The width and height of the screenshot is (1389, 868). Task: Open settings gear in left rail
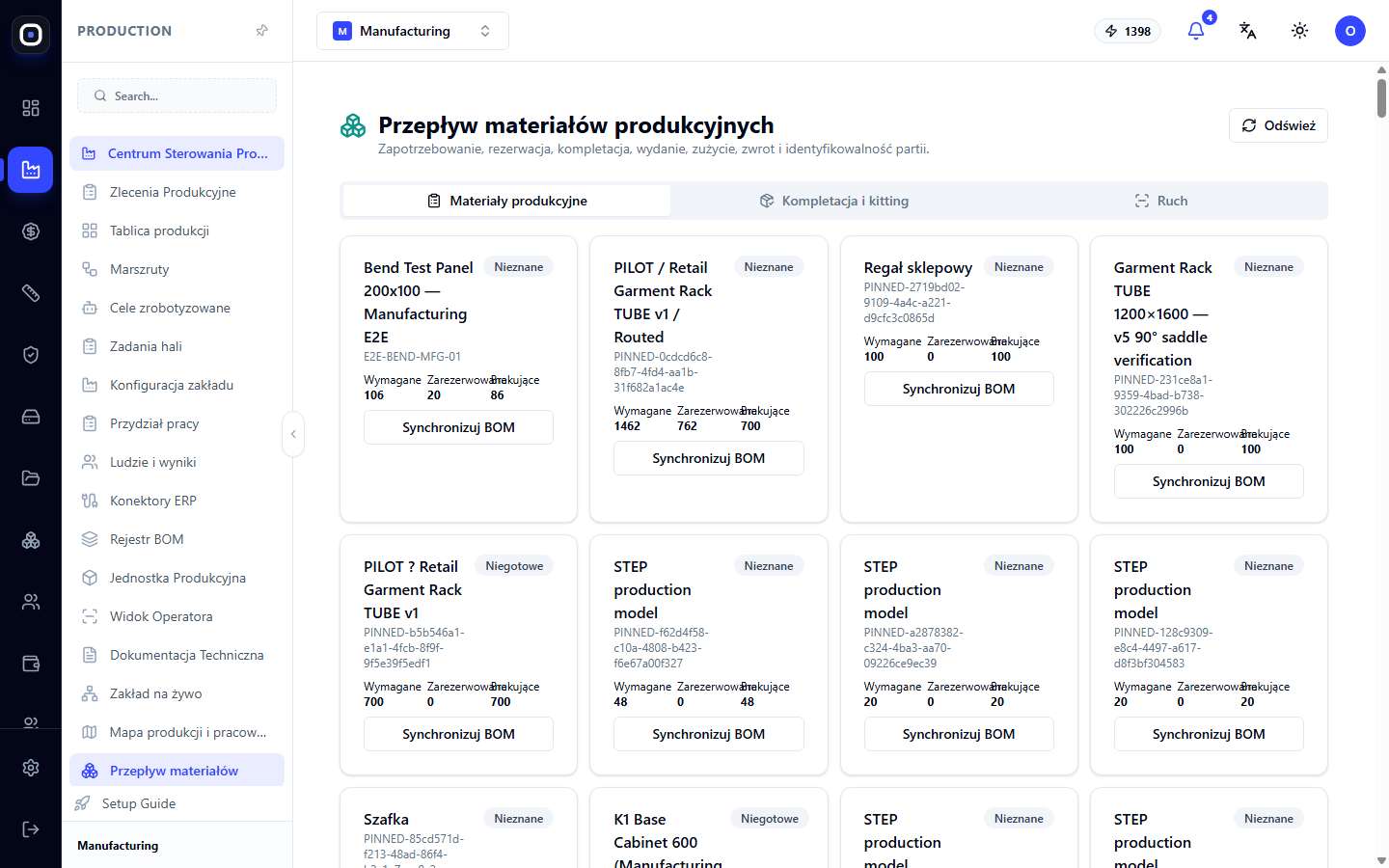pyautogui.click(x=31, y=768)
